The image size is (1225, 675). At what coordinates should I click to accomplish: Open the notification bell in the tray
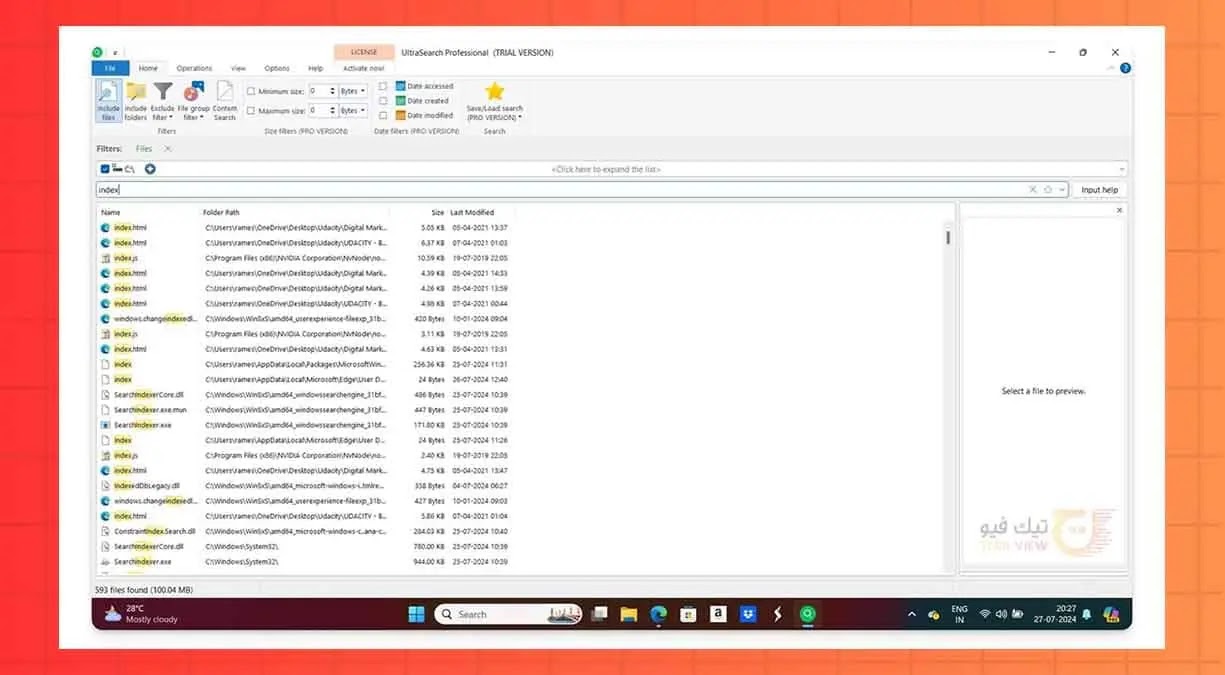click(x=1086, y=614)
